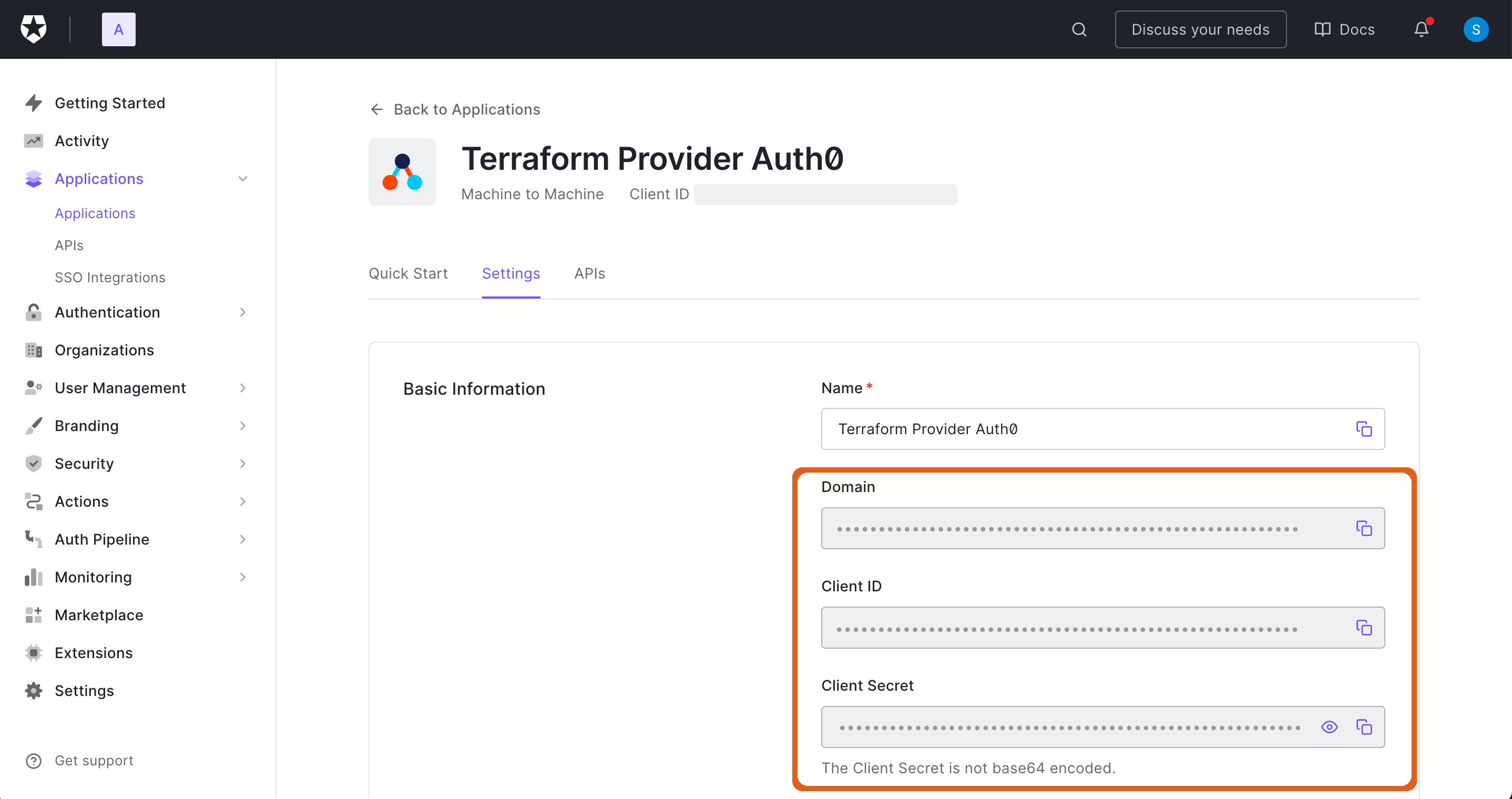Open the search magnifier icon
The image size is (1512, 799).
[1079, 29]
